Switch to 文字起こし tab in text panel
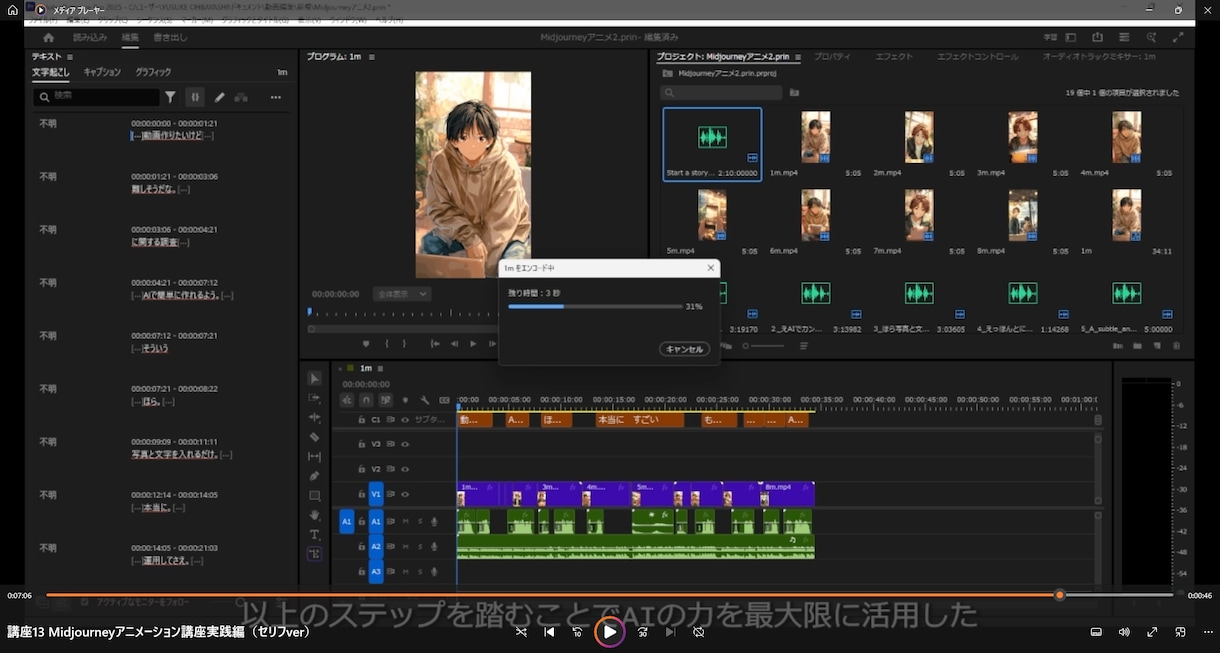1220x653 pixels. tap(50, 72)
